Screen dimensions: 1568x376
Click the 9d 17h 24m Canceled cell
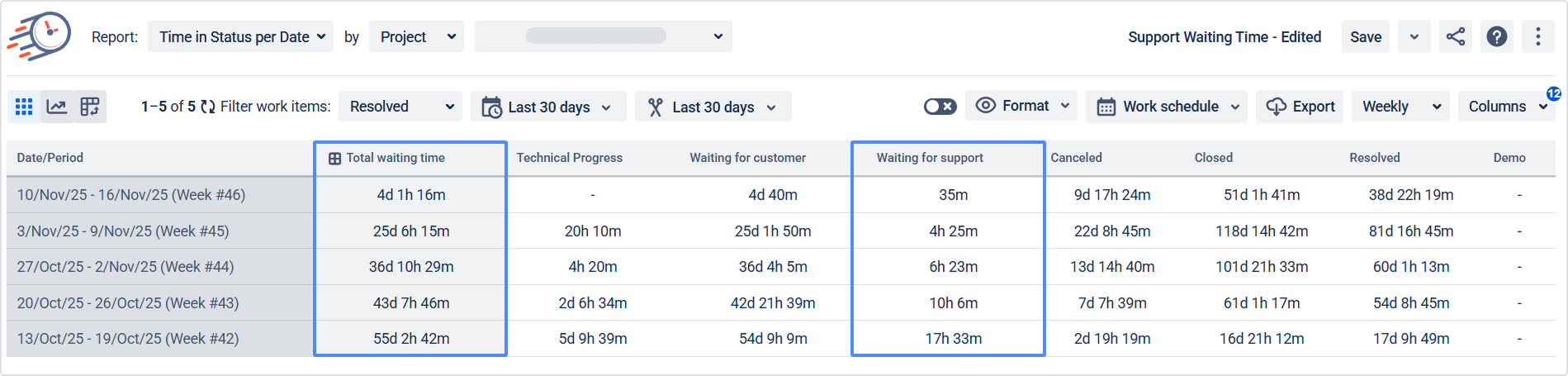[x=1112, y=195]
